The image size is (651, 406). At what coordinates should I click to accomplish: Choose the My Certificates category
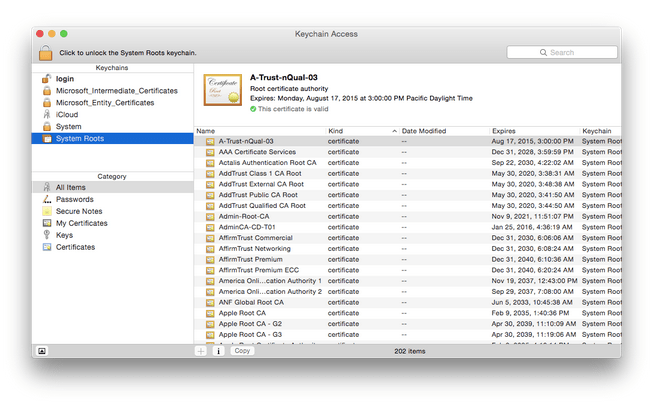pos(113,223)
